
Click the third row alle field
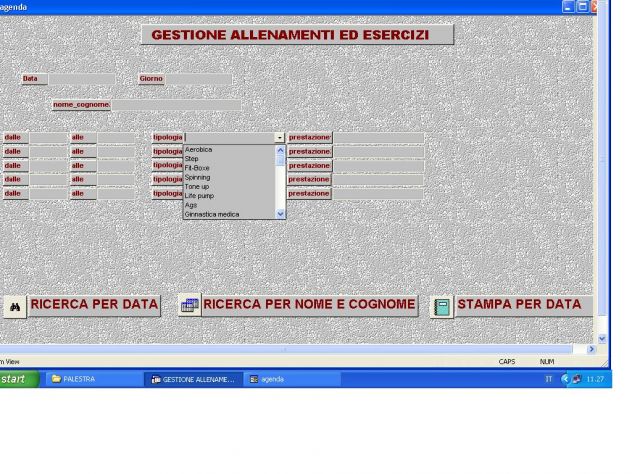click(x=116, y=166)
